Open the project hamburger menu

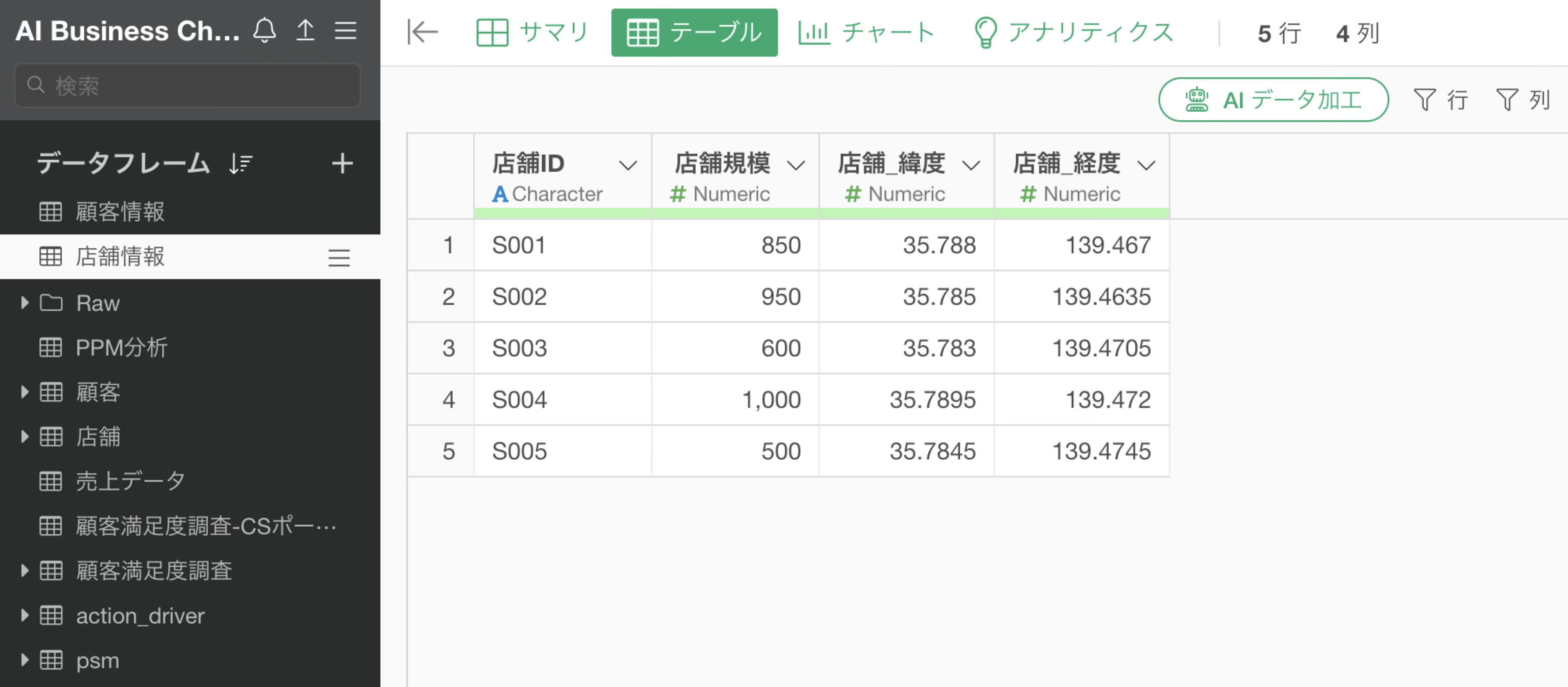pos(345,30)
